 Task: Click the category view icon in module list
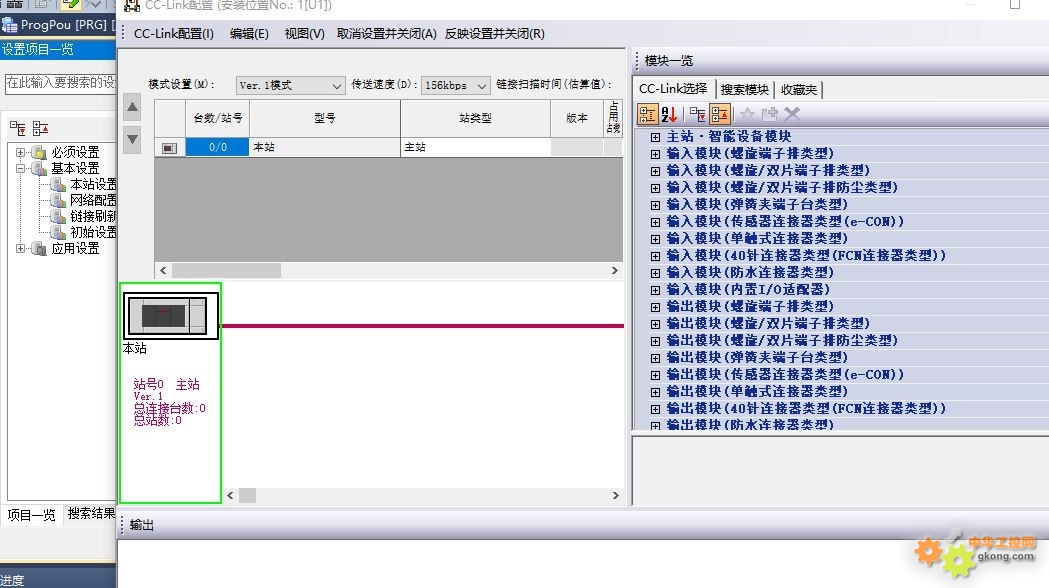648,115
